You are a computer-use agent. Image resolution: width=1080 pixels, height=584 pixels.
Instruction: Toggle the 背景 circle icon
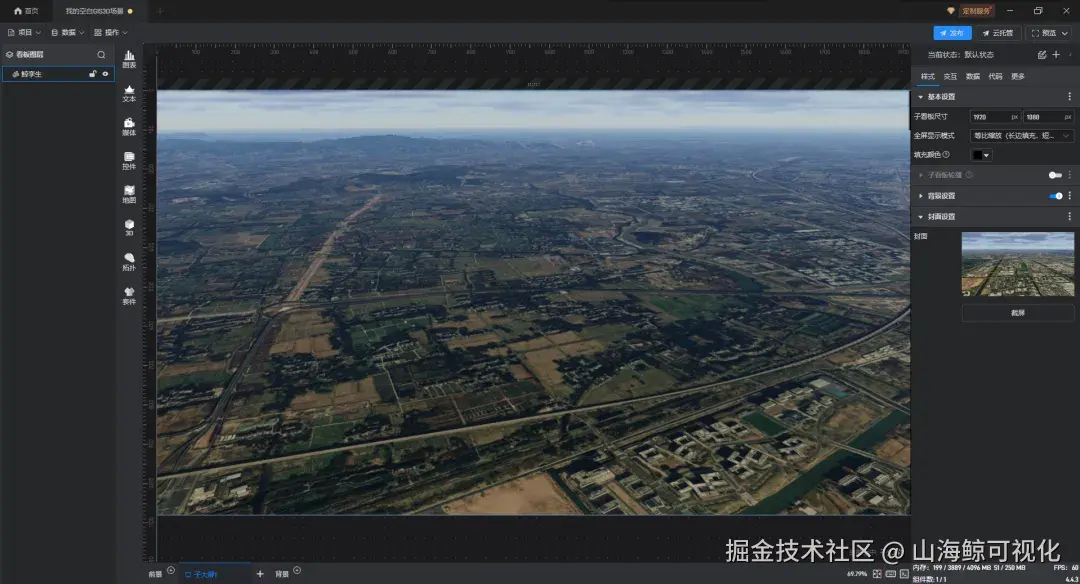coord(297,570)
